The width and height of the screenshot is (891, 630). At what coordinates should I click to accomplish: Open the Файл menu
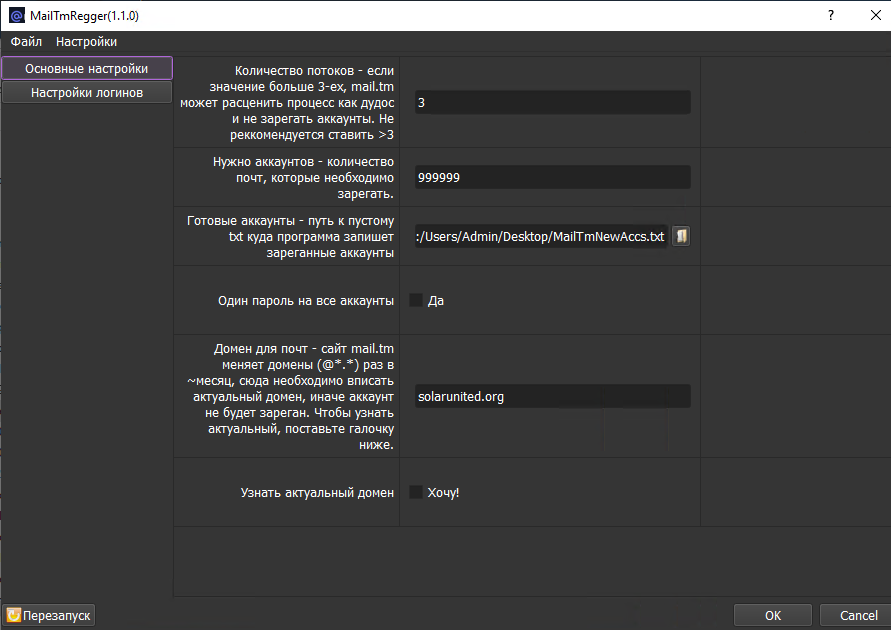(26, 41)
